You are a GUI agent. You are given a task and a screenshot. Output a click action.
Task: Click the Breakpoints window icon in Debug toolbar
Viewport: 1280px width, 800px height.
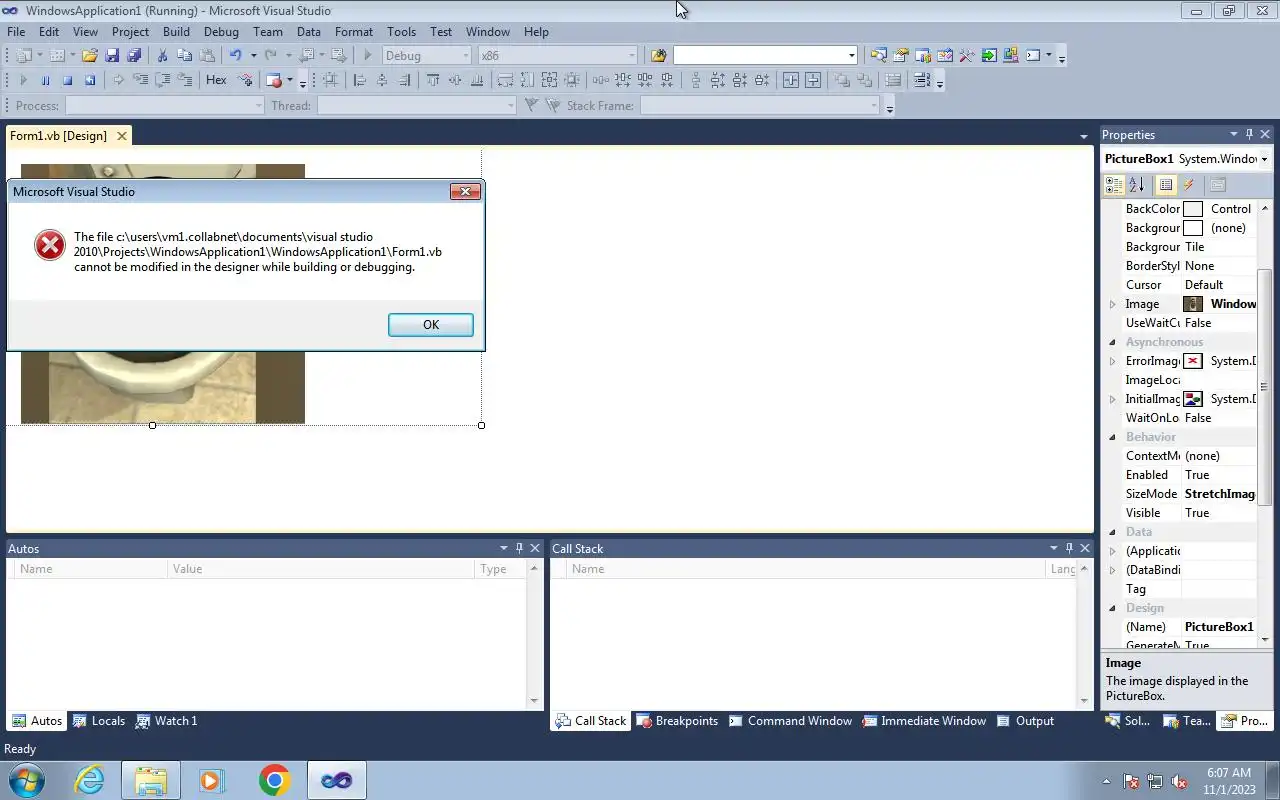274,80
